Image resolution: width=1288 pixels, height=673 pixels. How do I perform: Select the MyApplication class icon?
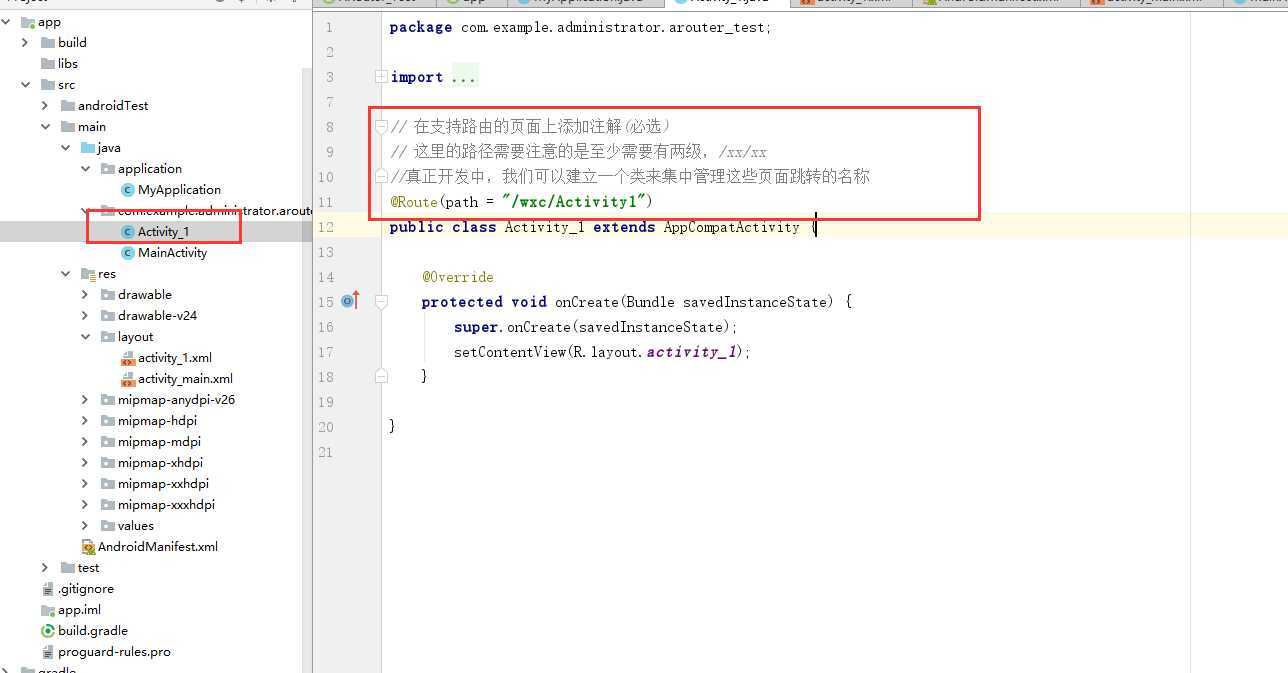point(127,190)
